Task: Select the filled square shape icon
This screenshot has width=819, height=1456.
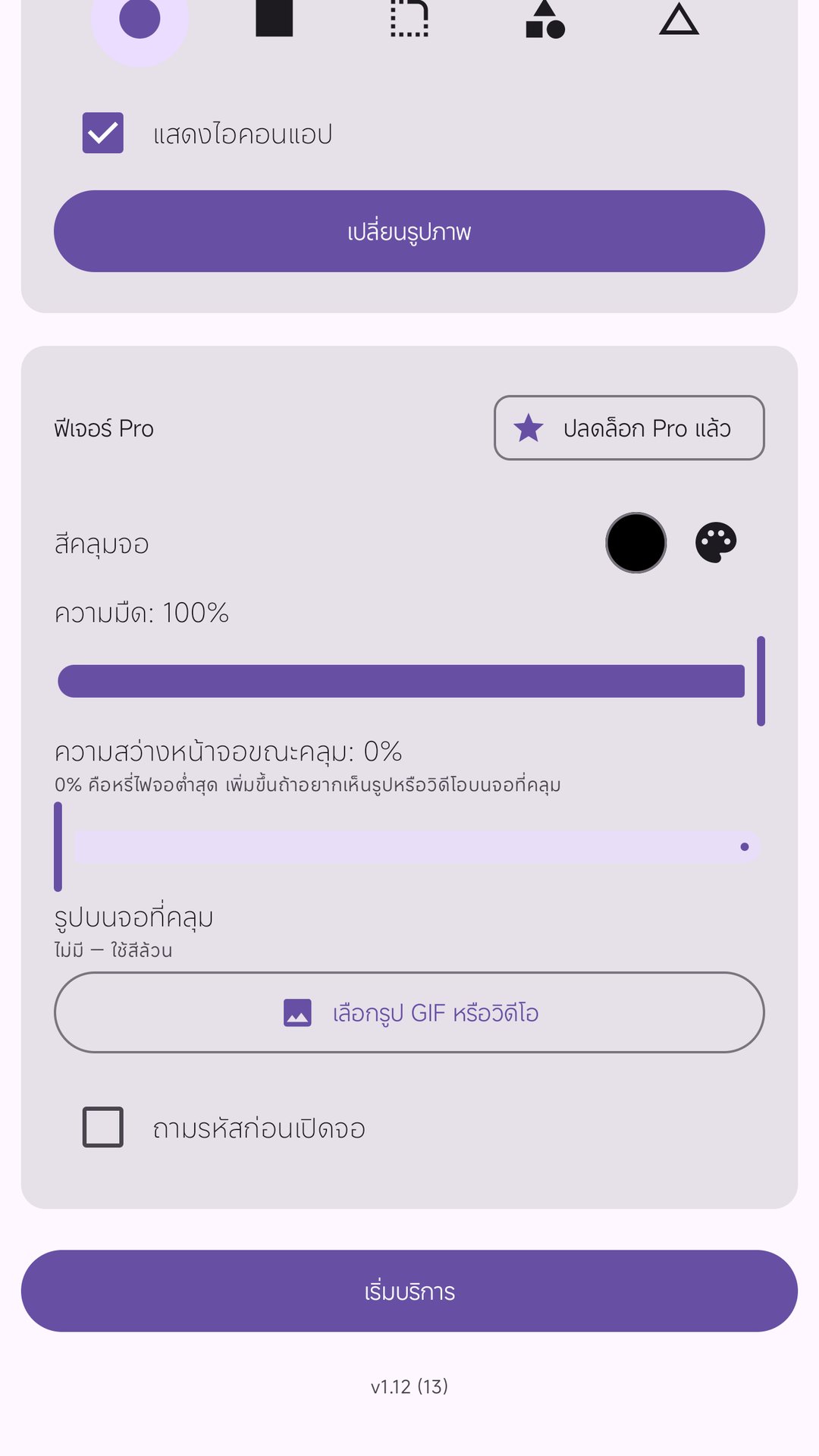Action: 275,18
